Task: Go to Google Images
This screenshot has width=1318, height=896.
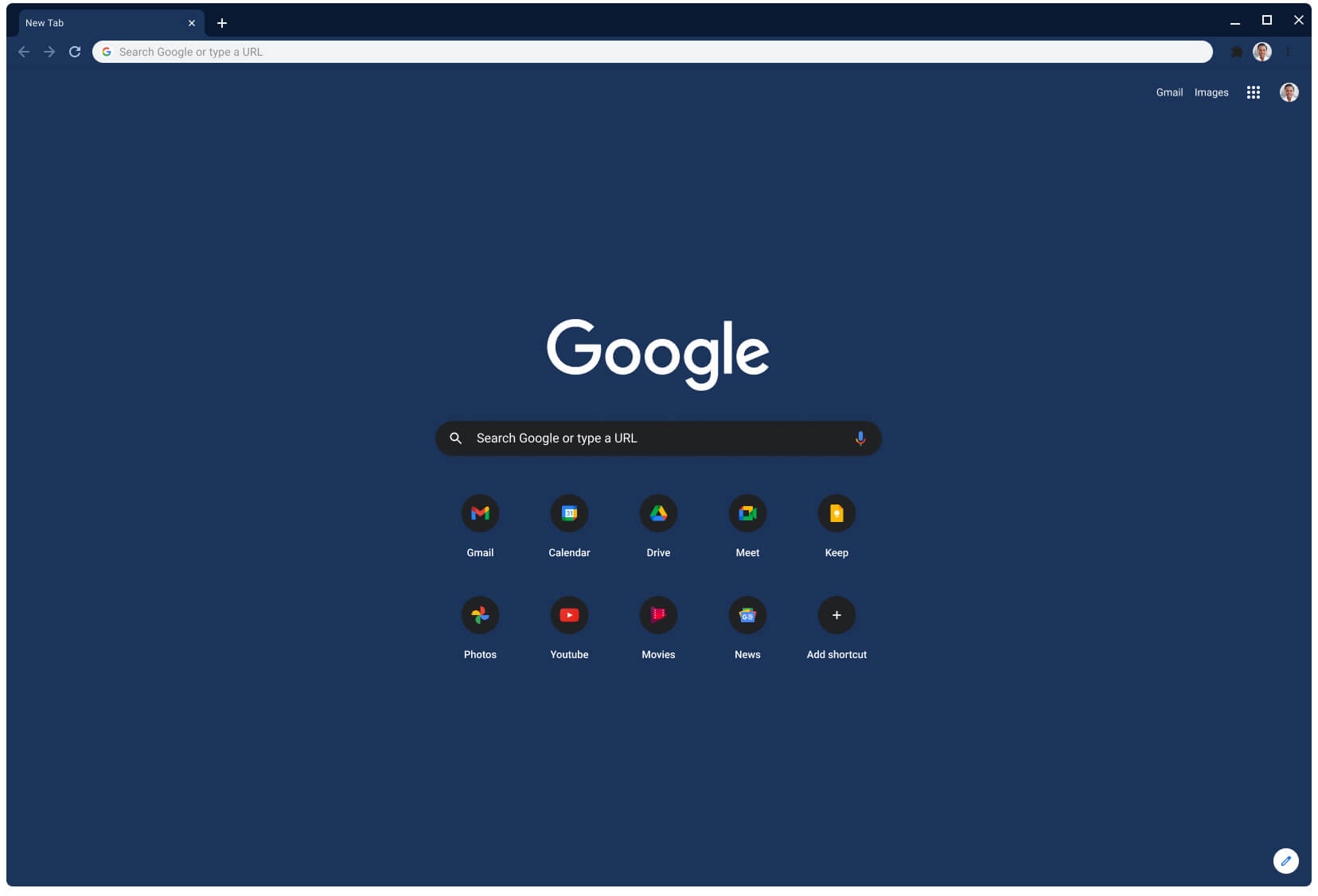Action: [1211, 92]
